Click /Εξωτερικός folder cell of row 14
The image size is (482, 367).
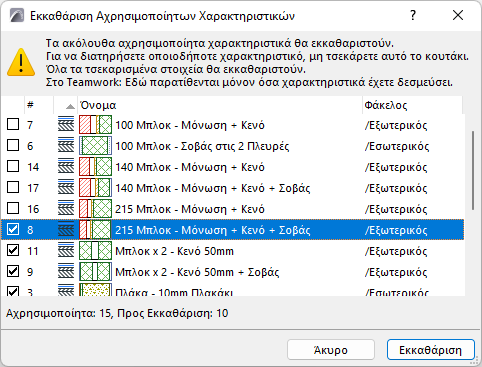[396, 167]
